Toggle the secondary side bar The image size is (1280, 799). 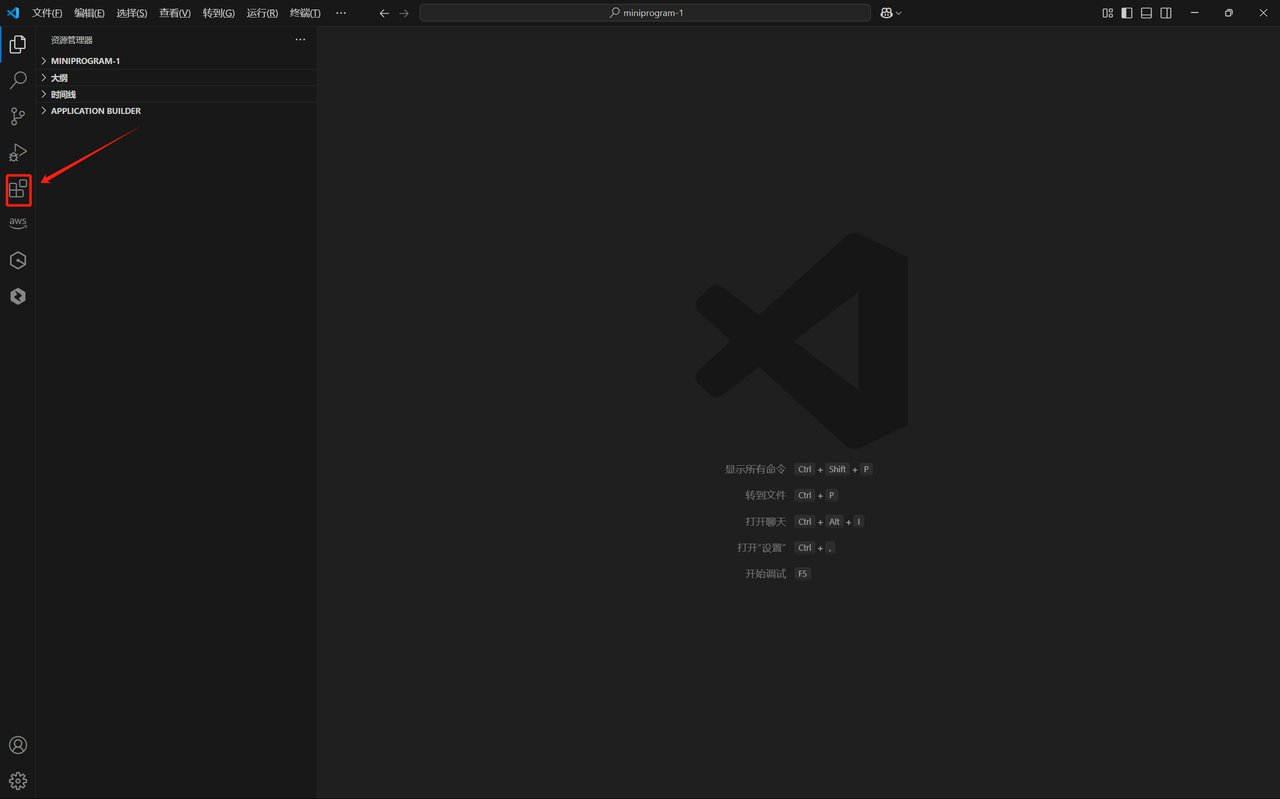[1166, 13]
